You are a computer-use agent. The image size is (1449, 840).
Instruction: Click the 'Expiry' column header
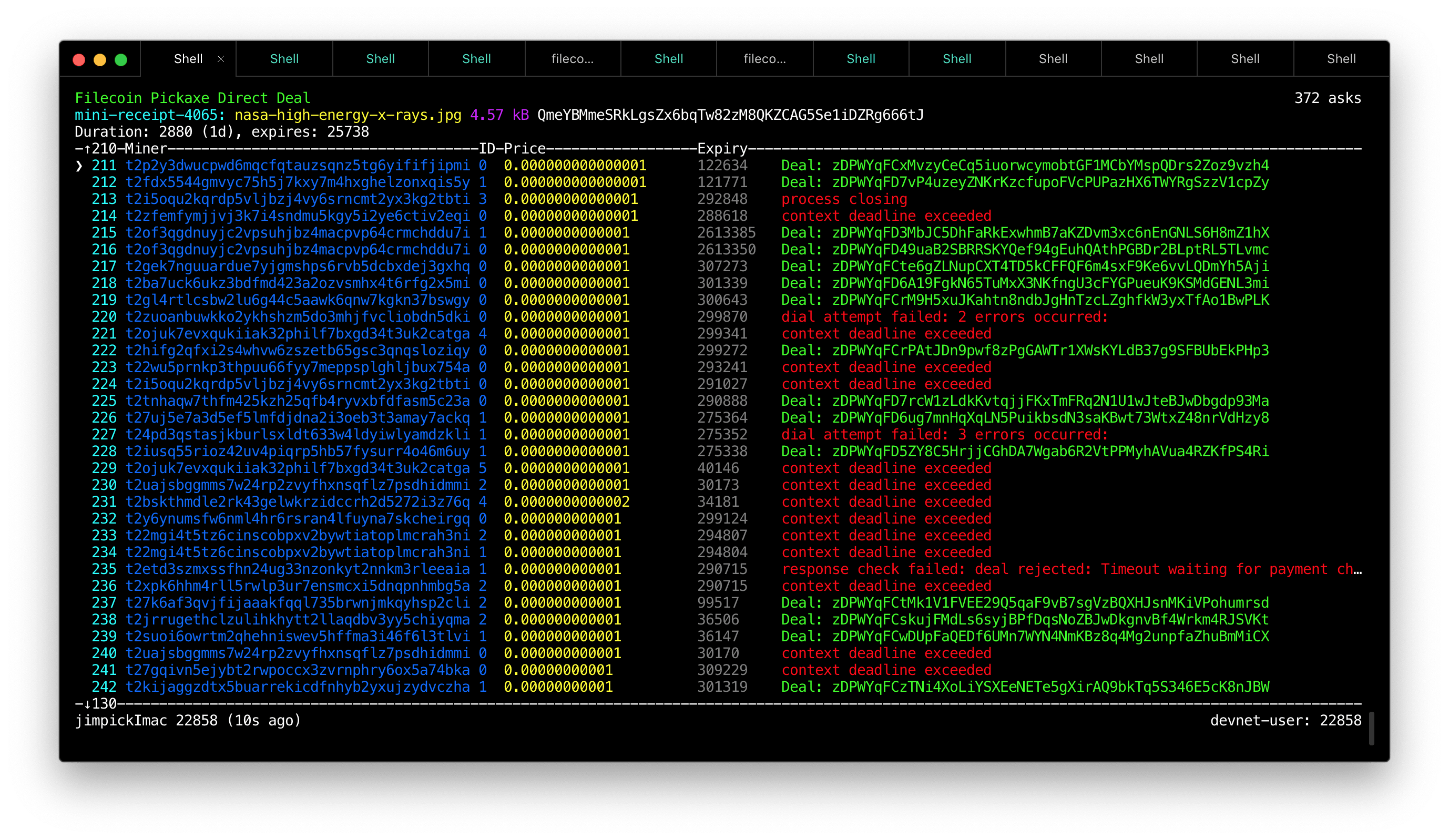coord(722,149)
